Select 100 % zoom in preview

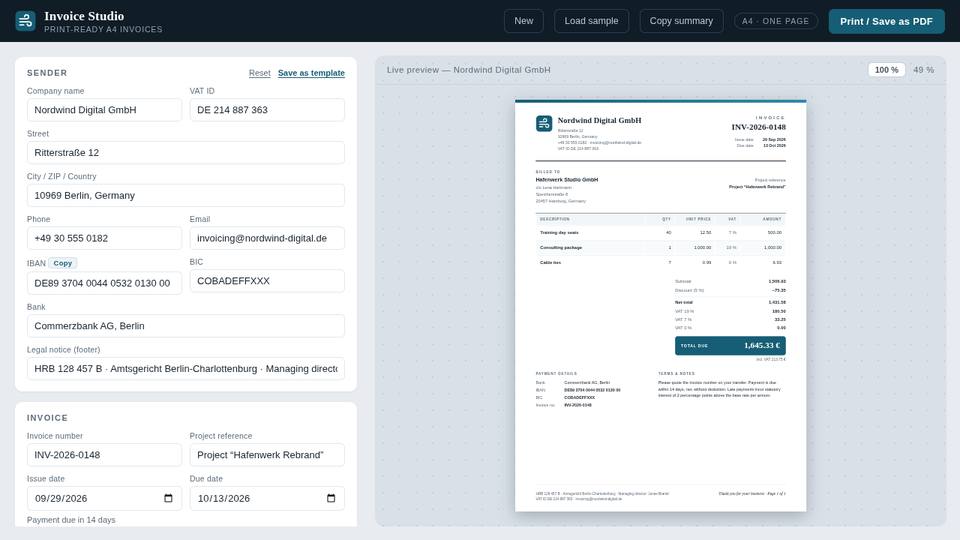(x=887, y=70)
